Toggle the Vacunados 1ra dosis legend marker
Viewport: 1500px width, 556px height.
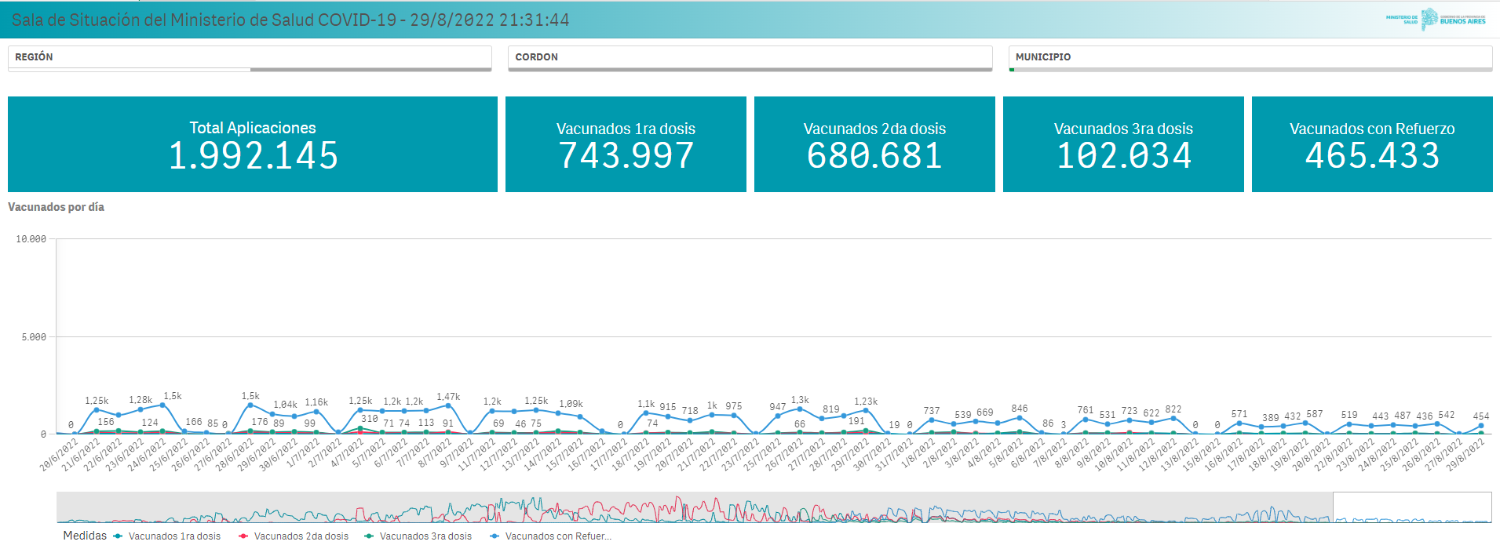(x=119, y=537)
